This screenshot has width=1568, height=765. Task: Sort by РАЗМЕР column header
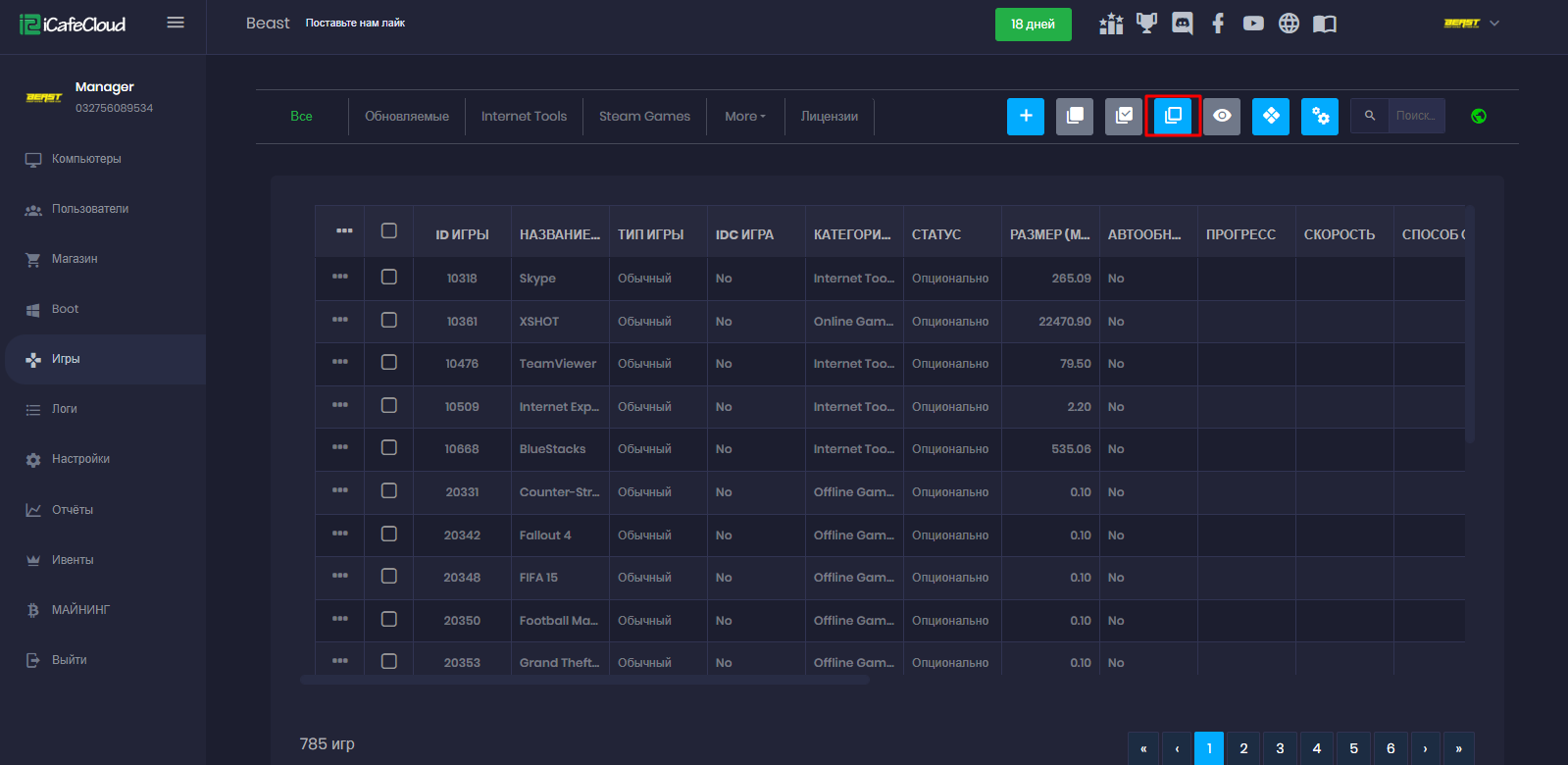pos(1049,234)
